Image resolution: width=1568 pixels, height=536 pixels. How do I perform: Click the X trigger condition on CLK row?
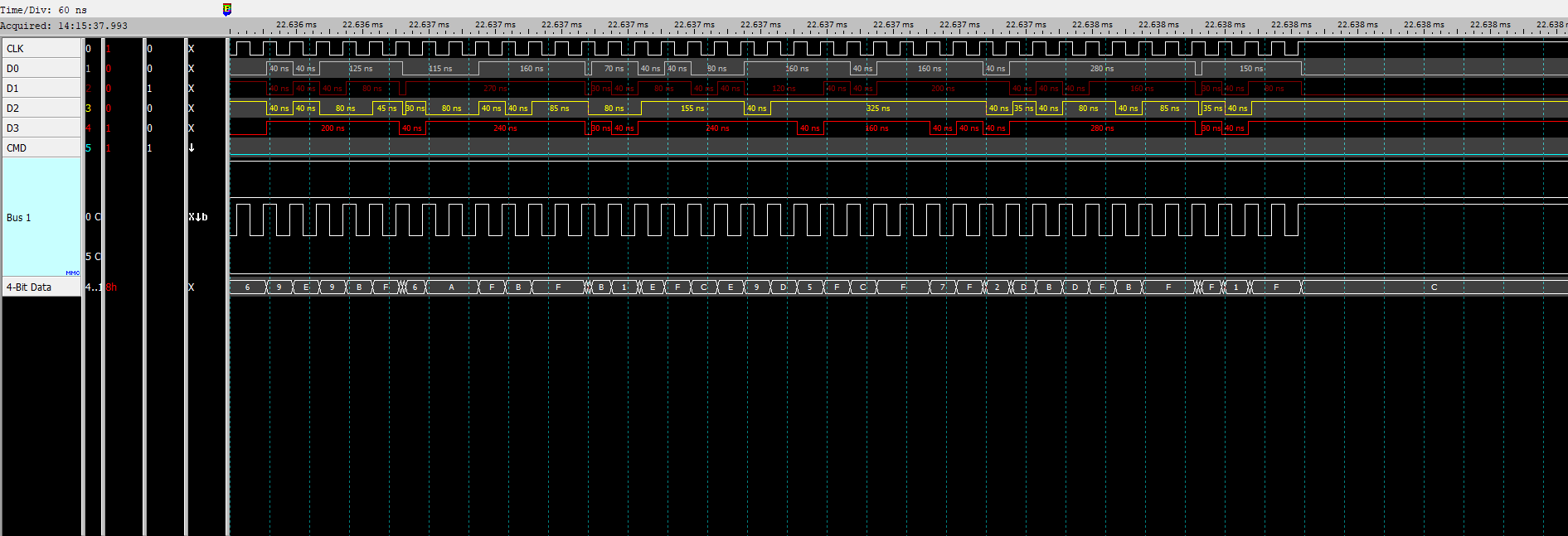click(x=192, y=49)
